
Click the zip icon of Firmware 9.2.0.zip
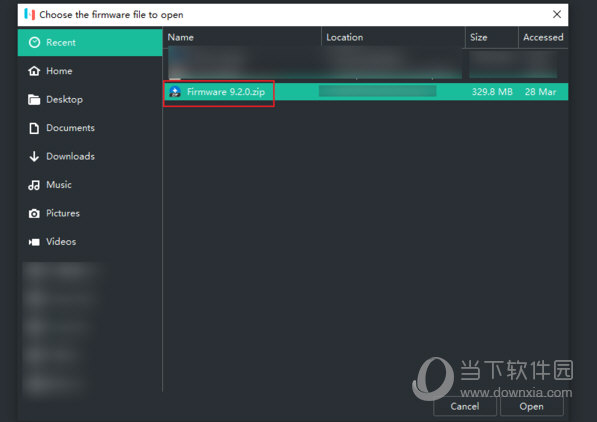click(x=175, y=92)
